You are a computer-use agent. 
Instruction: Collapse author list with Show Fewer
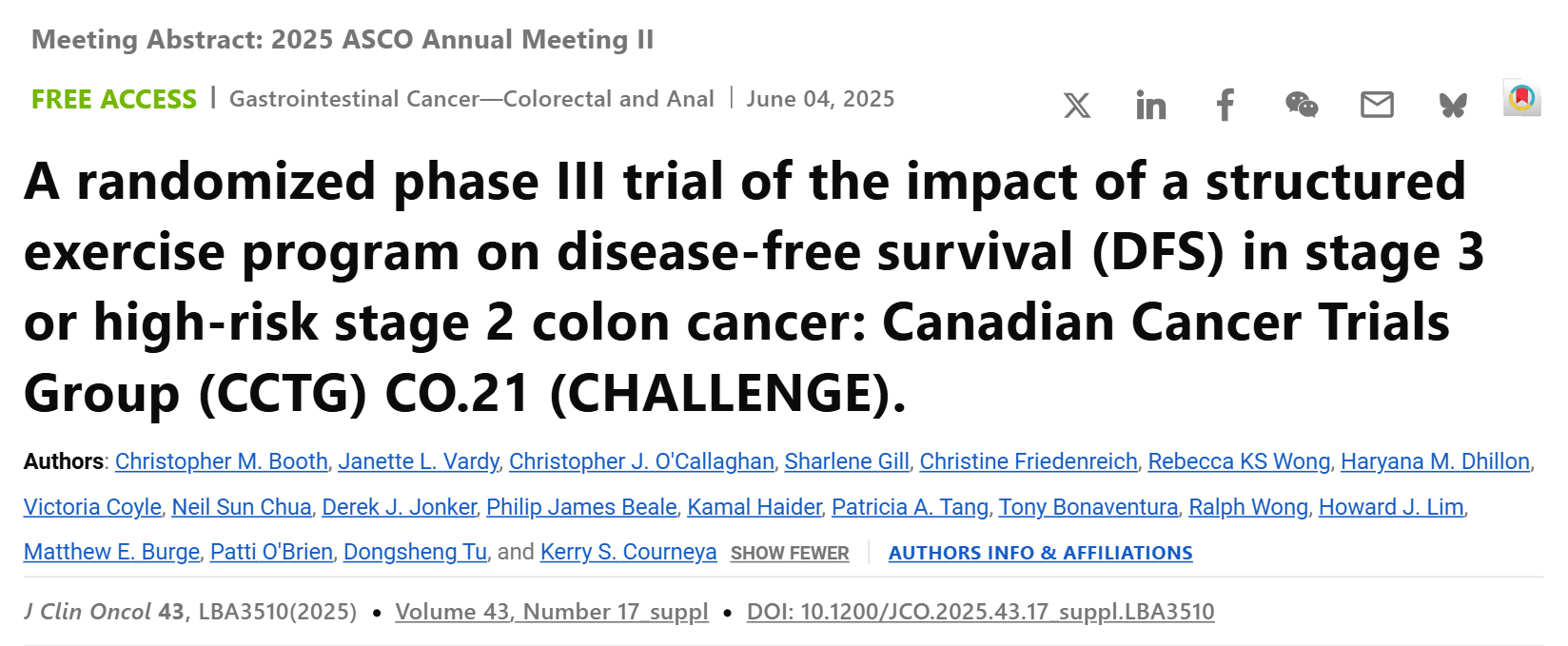coord(790,554)
